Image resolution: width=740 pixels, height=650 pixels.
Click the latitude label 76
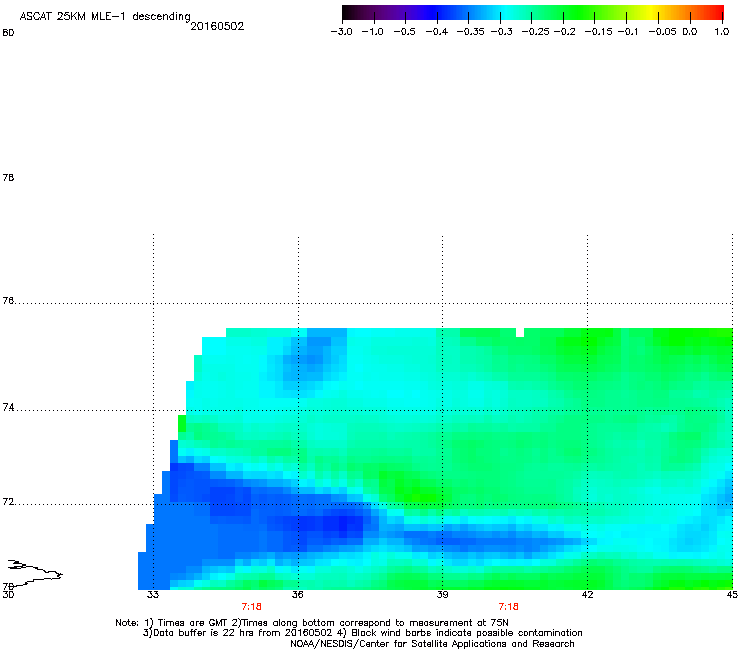[x=8, y=301]
